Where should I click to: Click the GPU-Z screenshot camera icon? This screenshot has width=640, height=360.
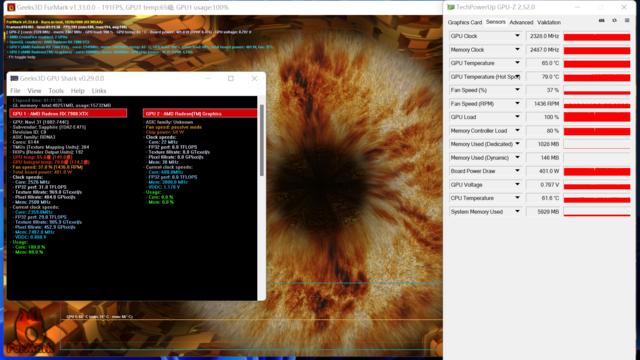pyautogui.click(x=602, y=20)
